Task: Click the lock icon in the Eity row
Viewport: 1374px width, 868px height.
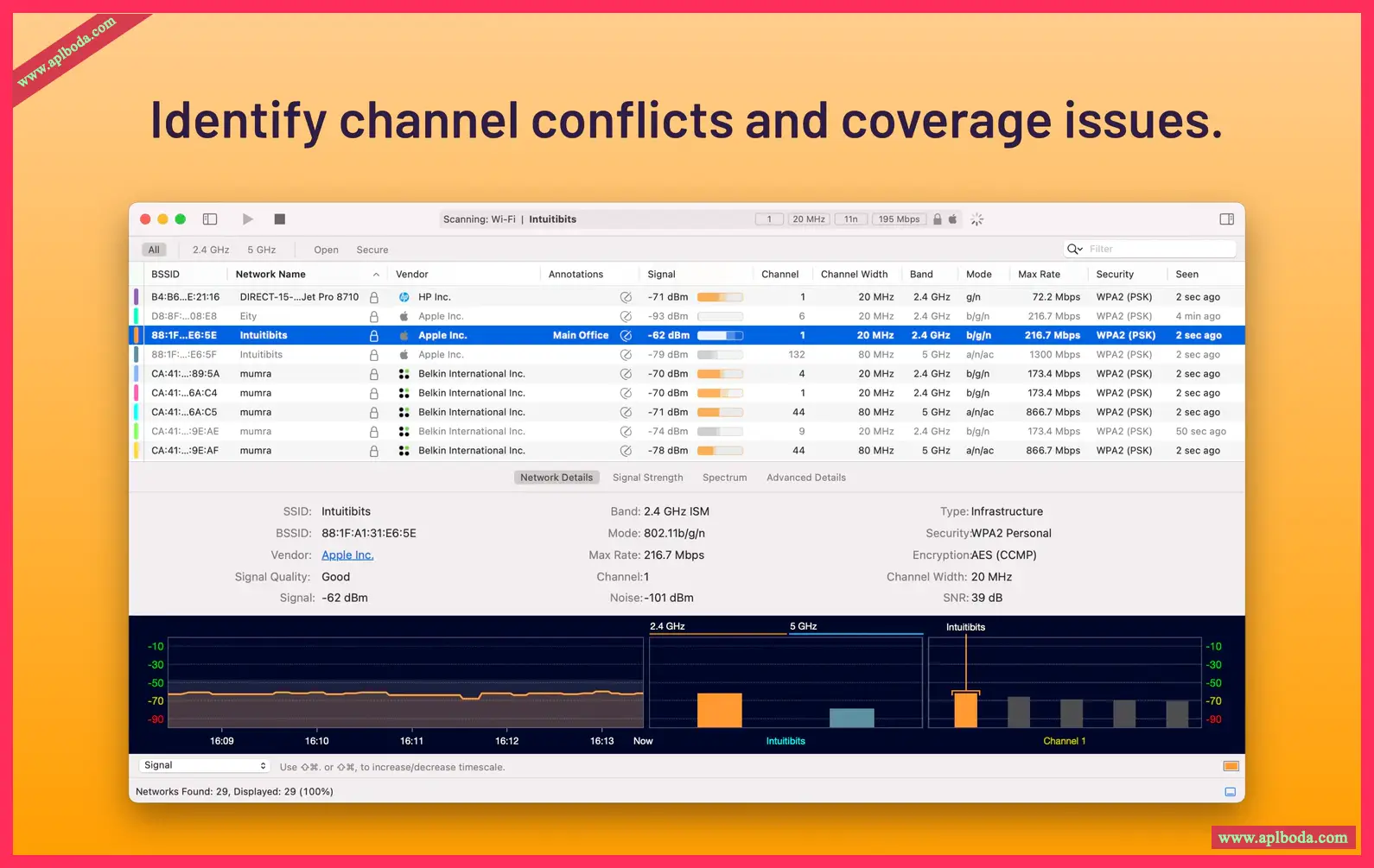Action: coord(374,316)
